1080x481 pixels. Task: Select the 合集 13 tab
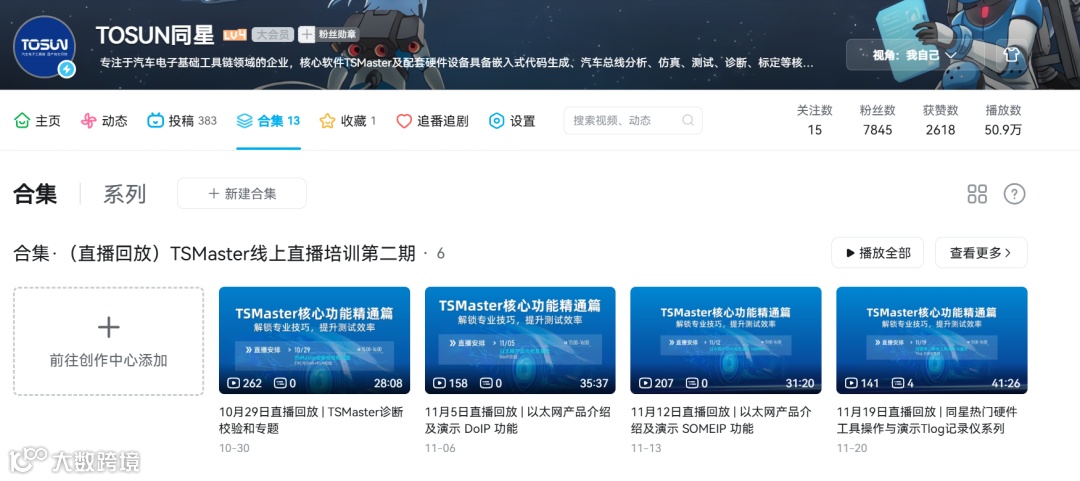pos(268,121)
